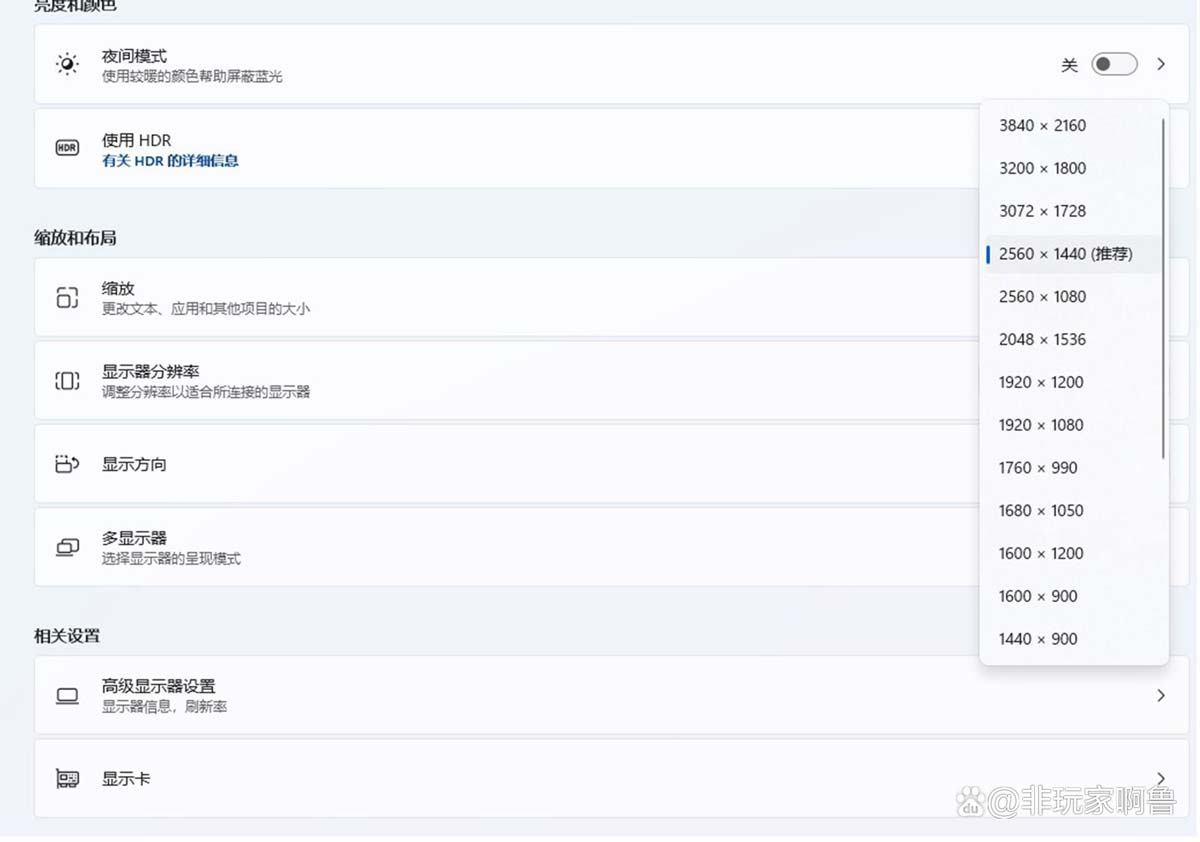Click the HDR badge icon
1200x842 pixels.
[67, 148]
